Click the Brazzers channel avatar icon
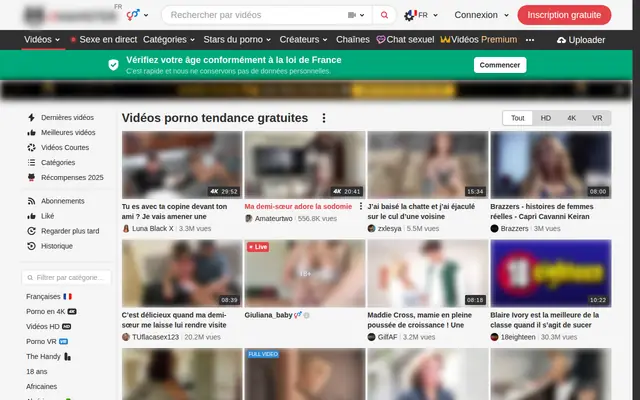640x400 pixels. click(x=494, y=229)
